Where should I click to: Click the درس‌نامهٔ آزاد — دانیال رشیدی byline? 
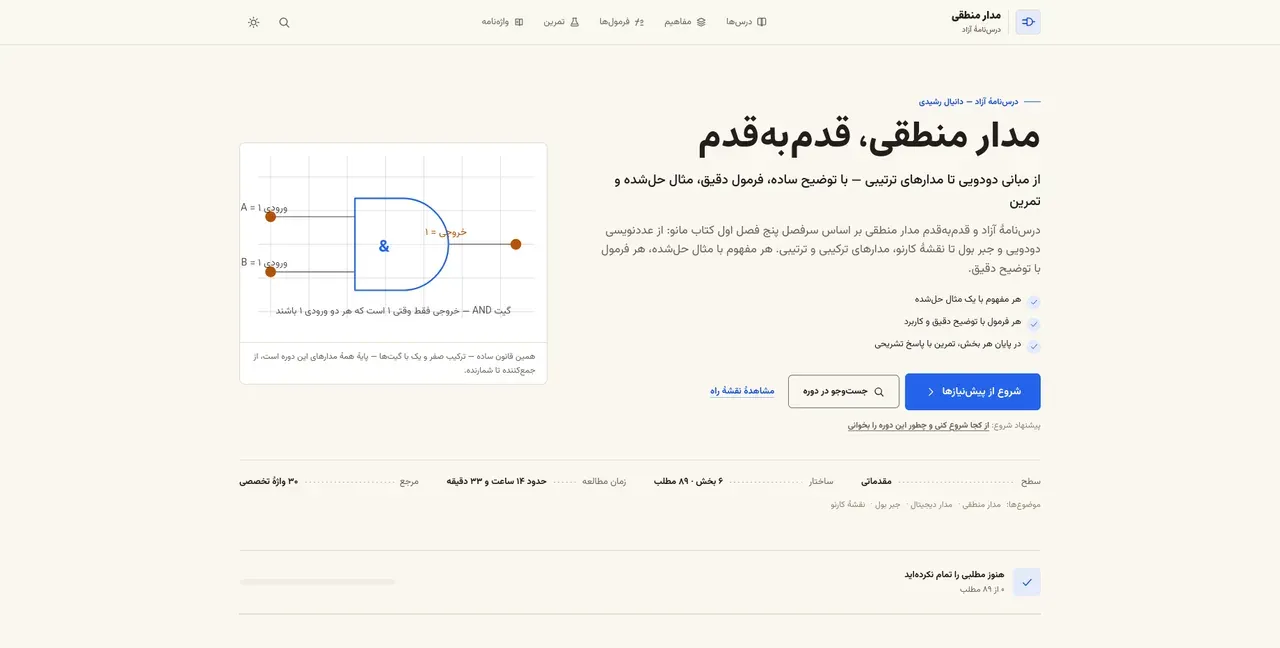point(968,101)
